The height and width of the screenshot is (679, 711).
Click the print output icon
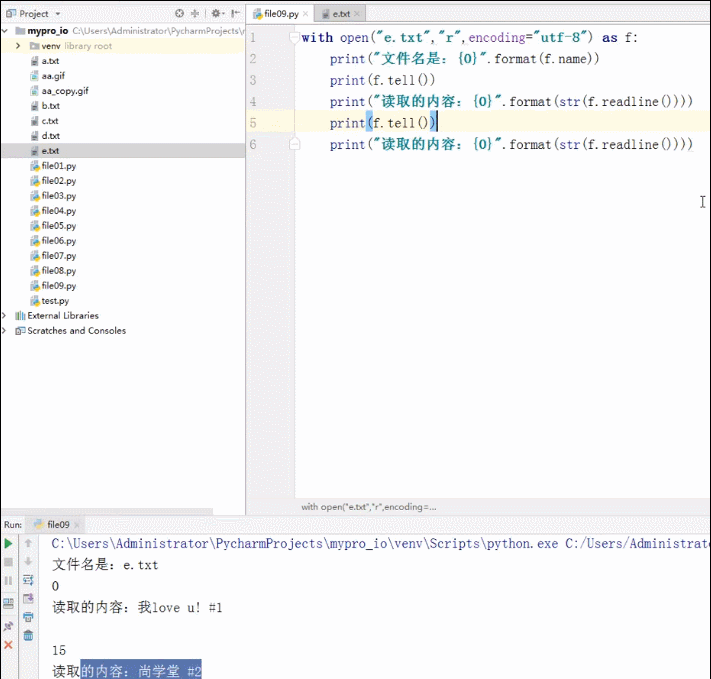point(28,617)
